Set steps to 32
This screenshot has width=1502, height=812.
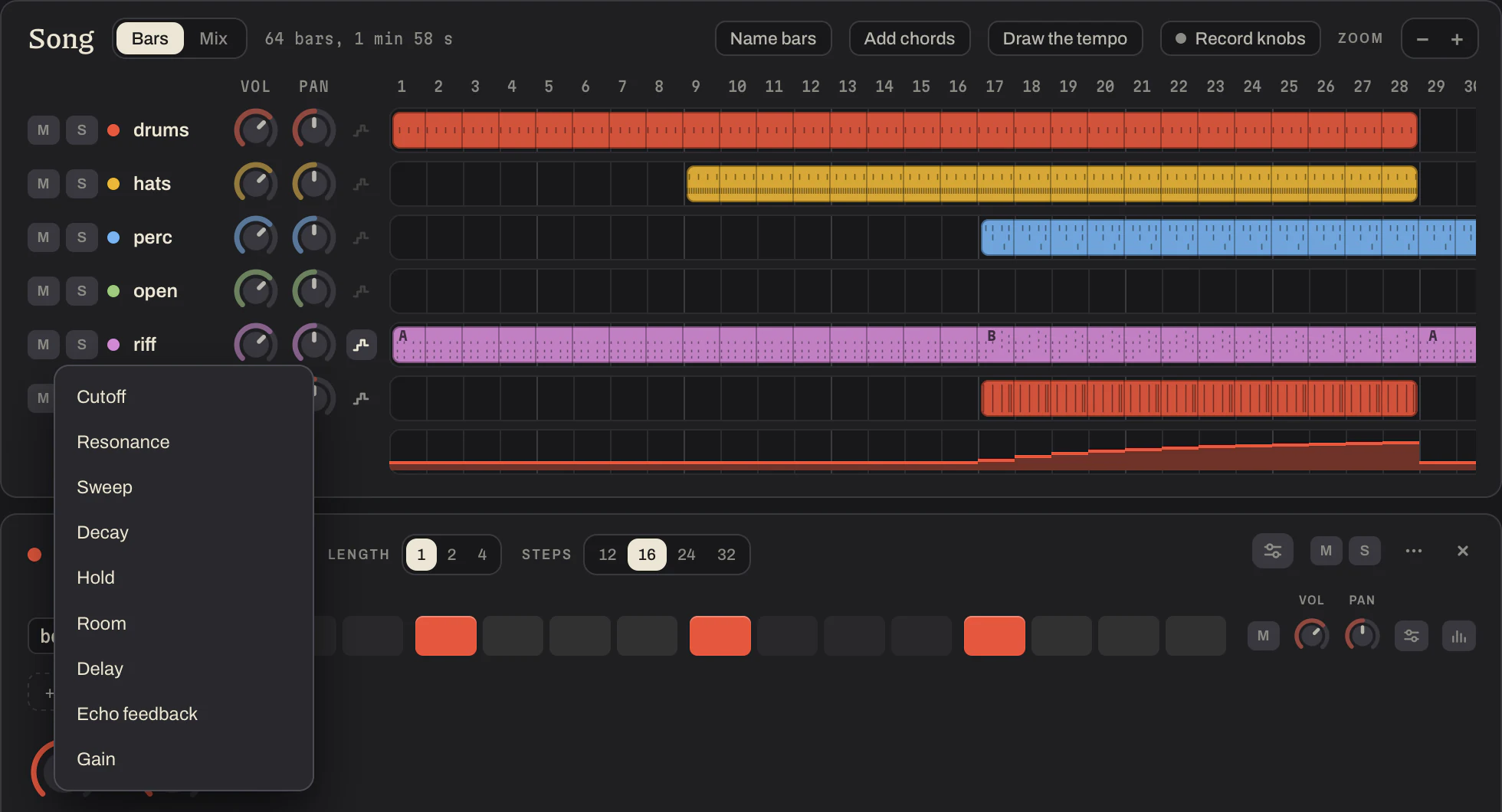coord(726,555)
